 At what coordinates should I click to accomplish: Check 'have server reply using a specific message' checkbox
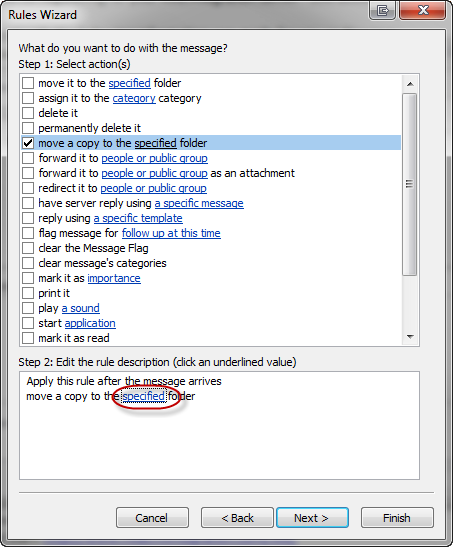(28, 203)
